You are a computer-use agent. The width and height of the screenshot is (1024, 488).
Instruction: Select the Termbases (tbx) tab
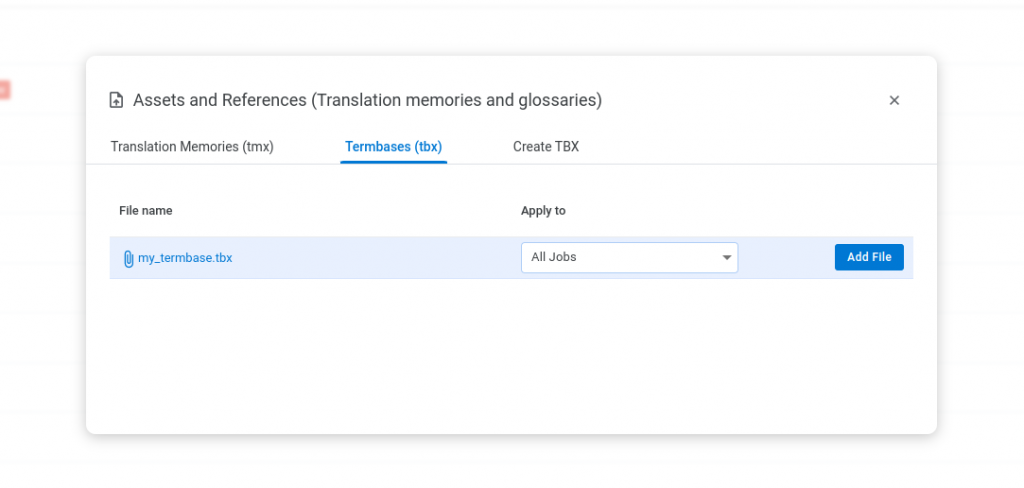coord(393,146)
